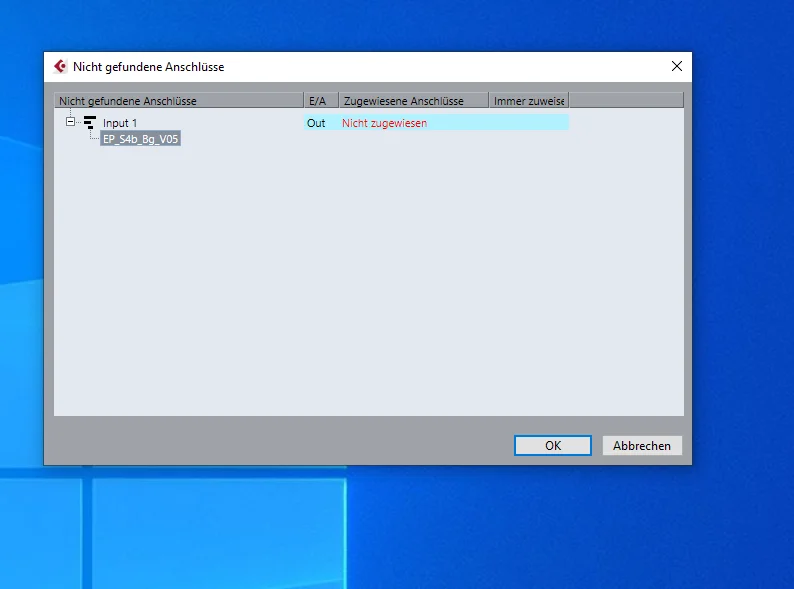Open the 'Nicht zugewiesen' port assignment dropdown
The height and width of the screenshot is (589, 794).
pos(384,123)
